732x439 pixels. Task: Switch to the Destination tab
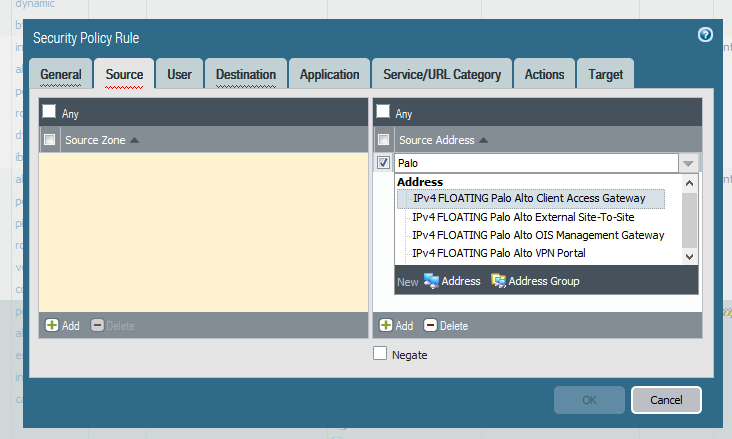(x=246, y=74)
